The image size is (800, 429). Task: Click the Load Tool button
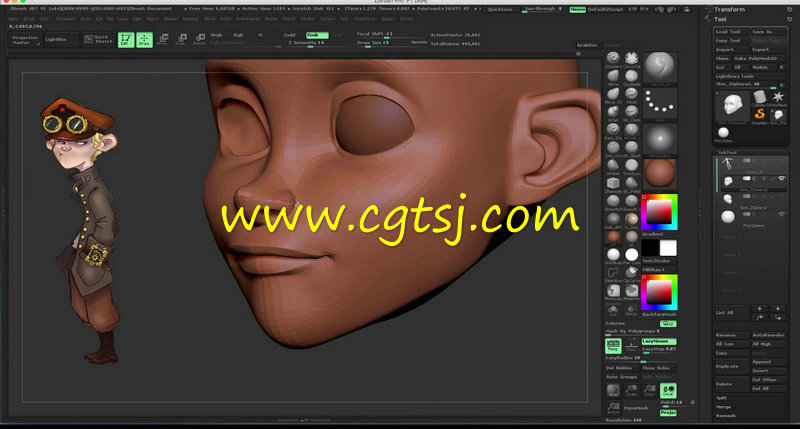(731, 32)
